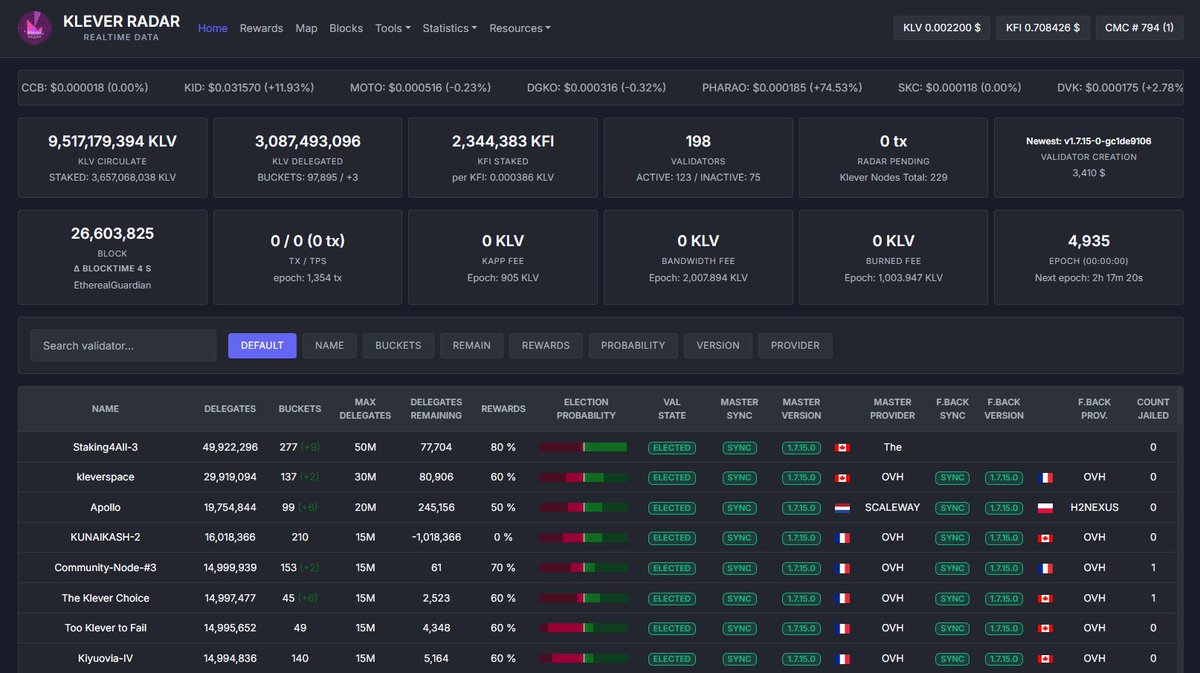Click the election probability bar for Too Klever to Fail

(583, 628)
